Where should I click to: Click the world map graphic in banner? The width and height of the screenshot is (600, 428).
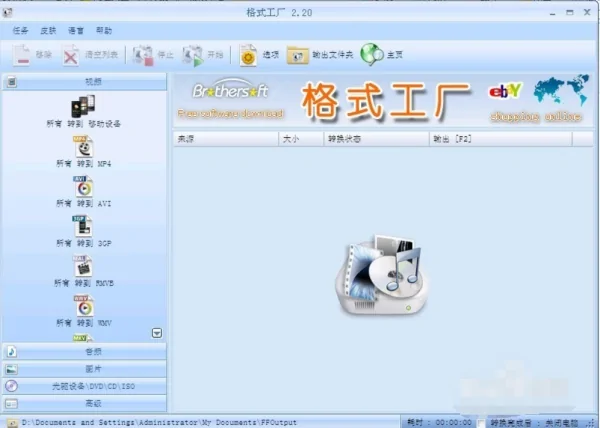pyautogui.click(x=561, y=90)
